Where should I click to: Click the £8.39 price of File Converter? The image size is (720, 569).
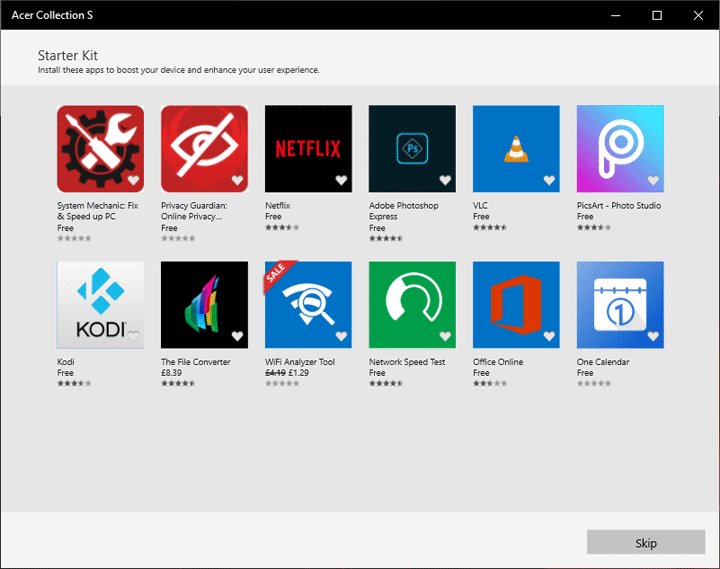point(171,372)
